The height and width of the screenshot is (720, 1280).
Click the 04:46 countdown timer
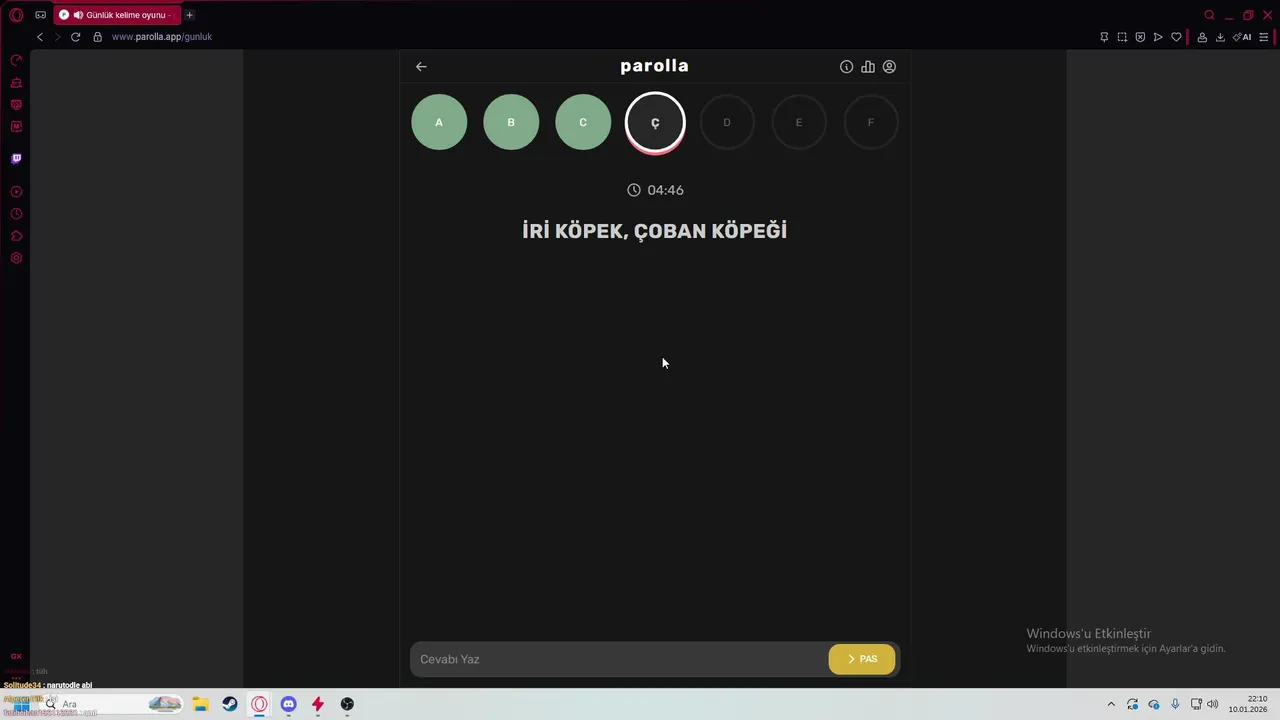tap(655, 190)
